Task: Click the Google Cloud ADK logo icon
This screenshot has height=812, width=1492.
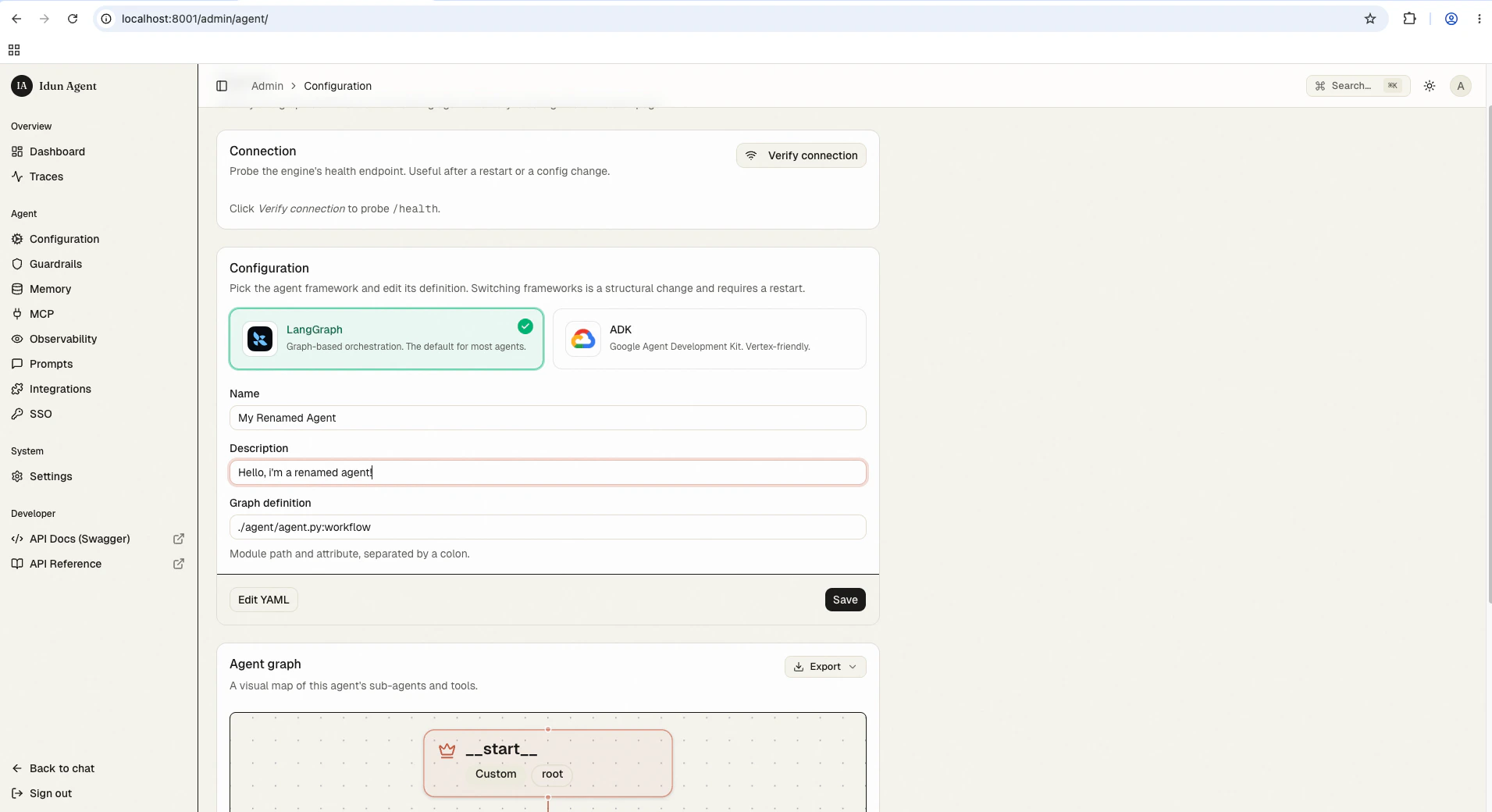Action: pyautogui.click(x=583, y=339)
